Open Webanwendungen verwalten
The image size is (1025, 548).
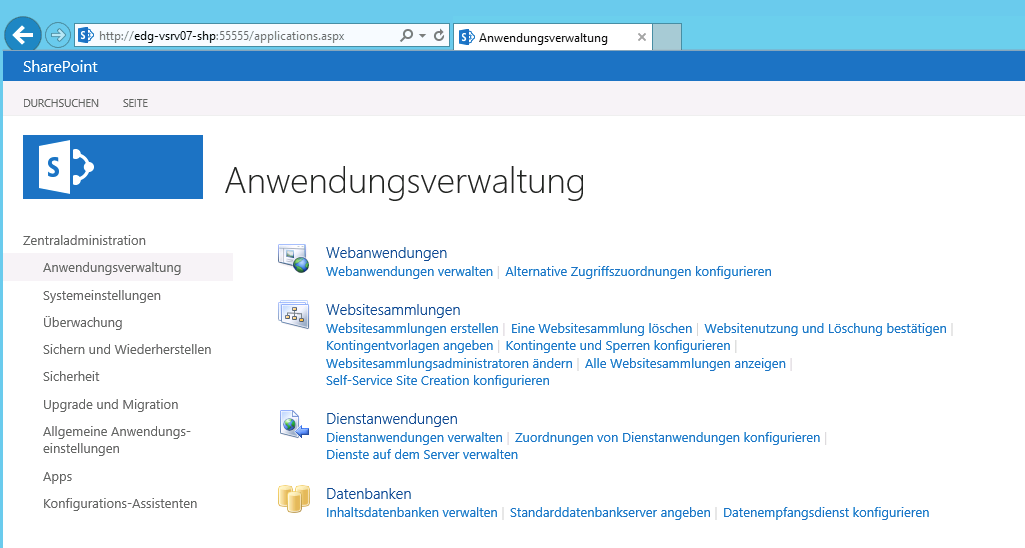coord(409,271)
